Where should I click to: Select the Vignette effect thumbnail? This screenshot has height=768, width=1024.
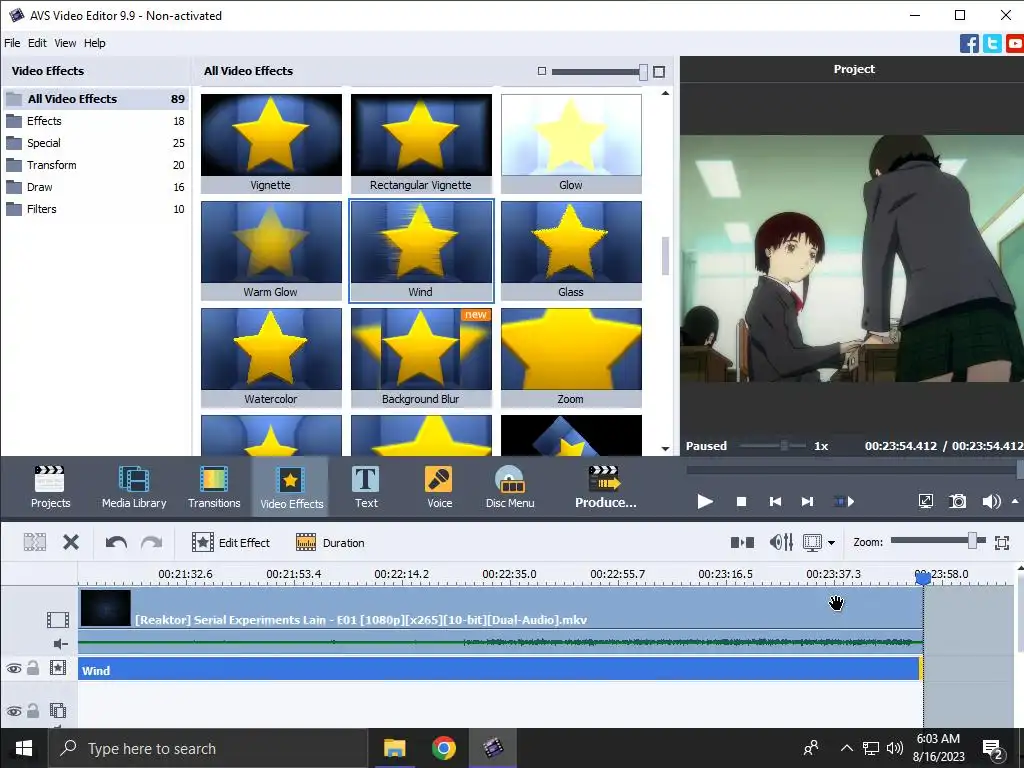(x=271, y=143)
